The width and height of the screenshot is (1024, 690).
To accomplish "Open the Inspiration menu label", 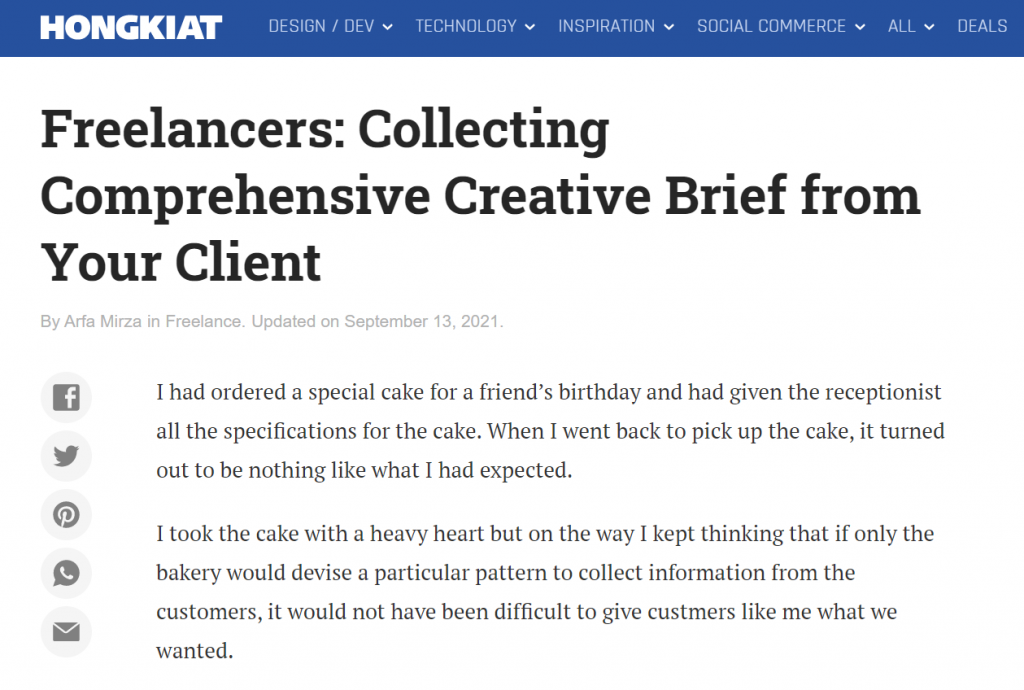I will tap(607, 27).
